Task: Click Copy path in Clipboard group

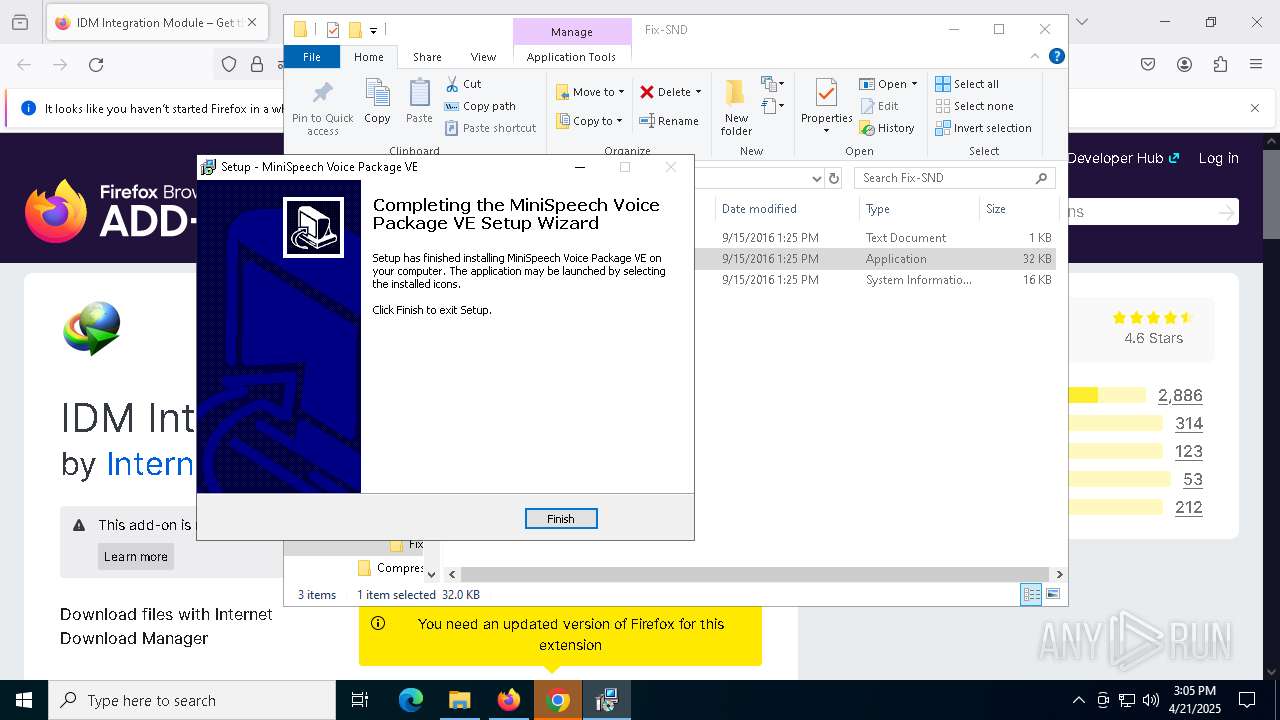Action: 480,106
